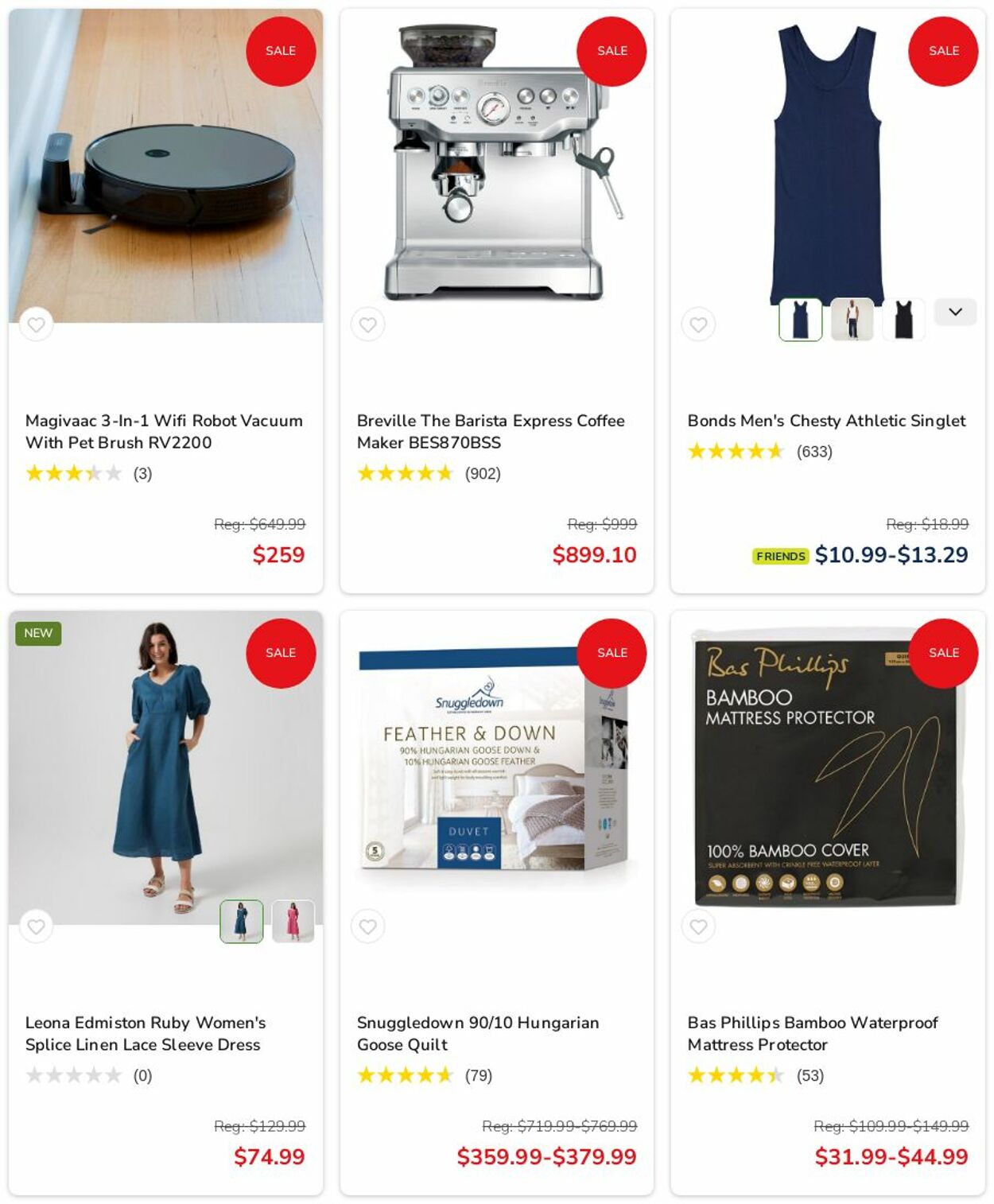994x1204 pixels.
Task: Favorite the Breville Barista Express coffee maker
Action: coord(367,324)
